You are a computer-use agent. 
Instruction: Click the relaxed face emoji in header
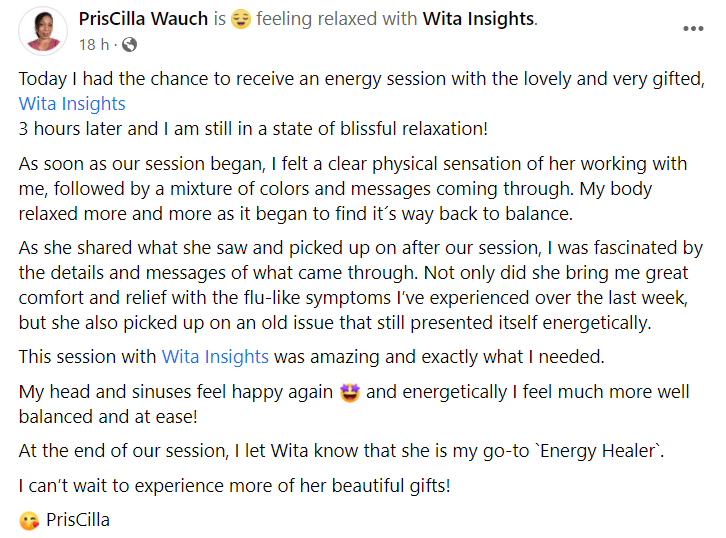click(x=240, y=19)
